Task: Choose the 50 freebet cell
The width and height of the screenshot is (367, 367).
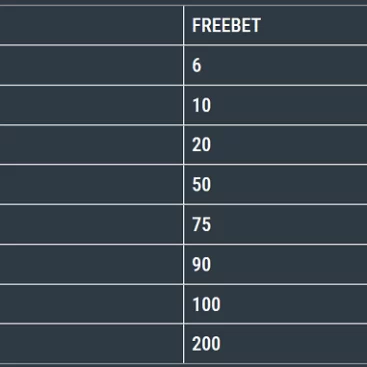Action: 275,184
